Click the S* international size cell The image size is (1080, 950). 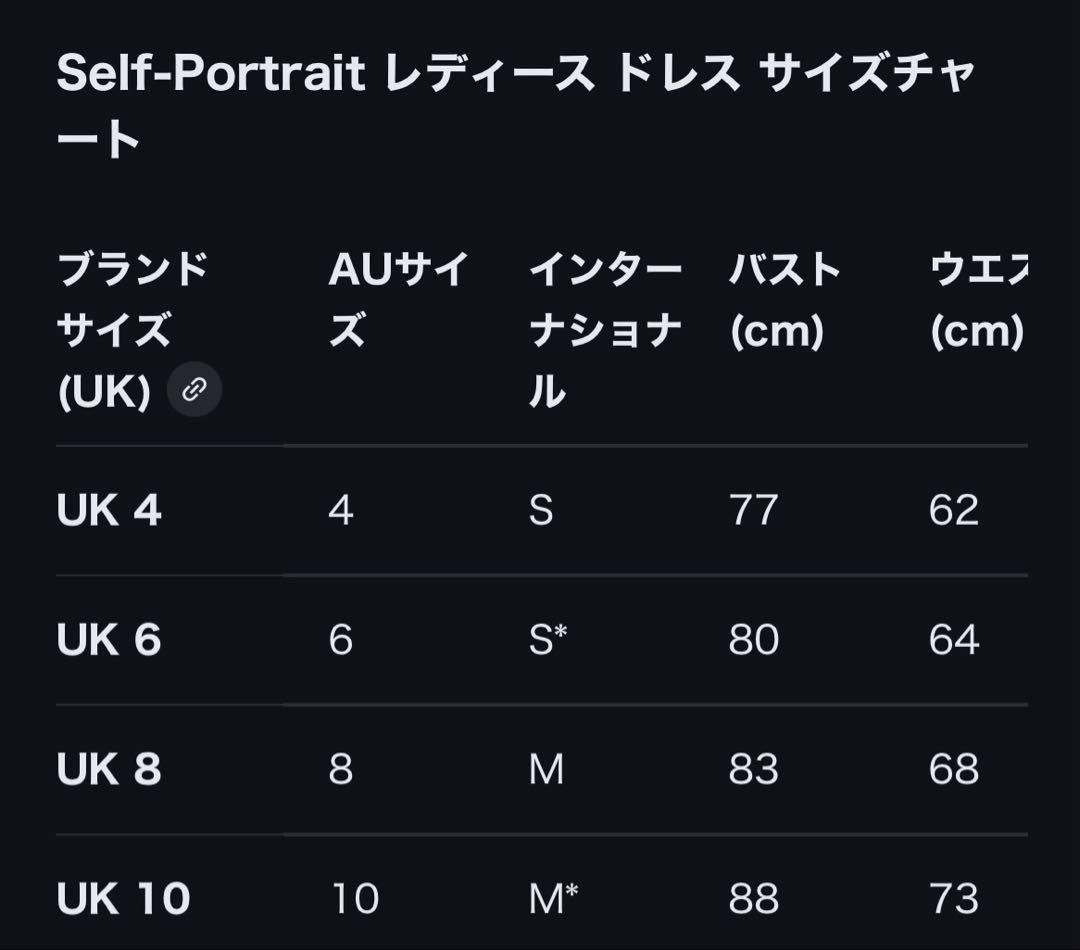547,640
